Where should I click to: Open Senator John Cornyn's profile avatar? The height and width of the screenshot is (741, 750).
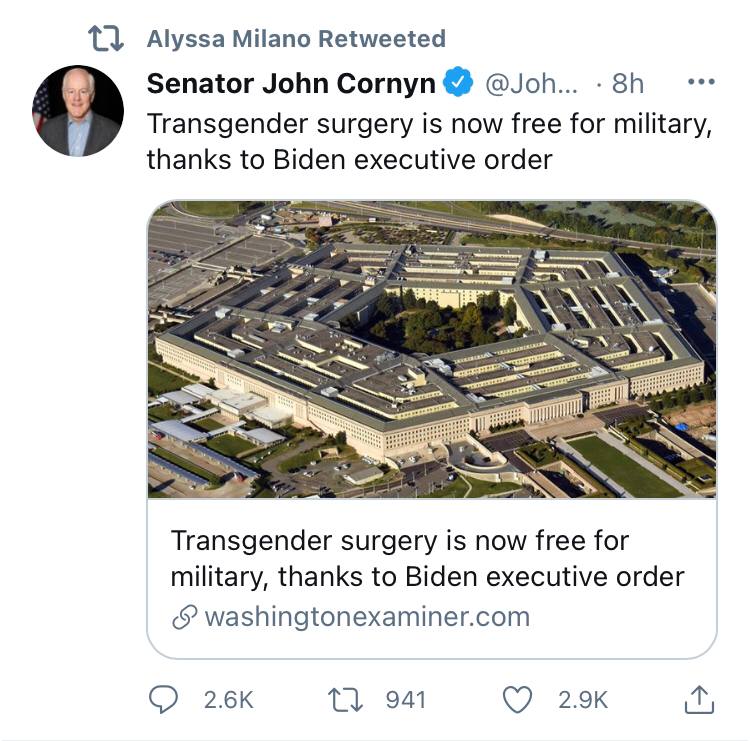pyautogui.click(x=78, y=111)
